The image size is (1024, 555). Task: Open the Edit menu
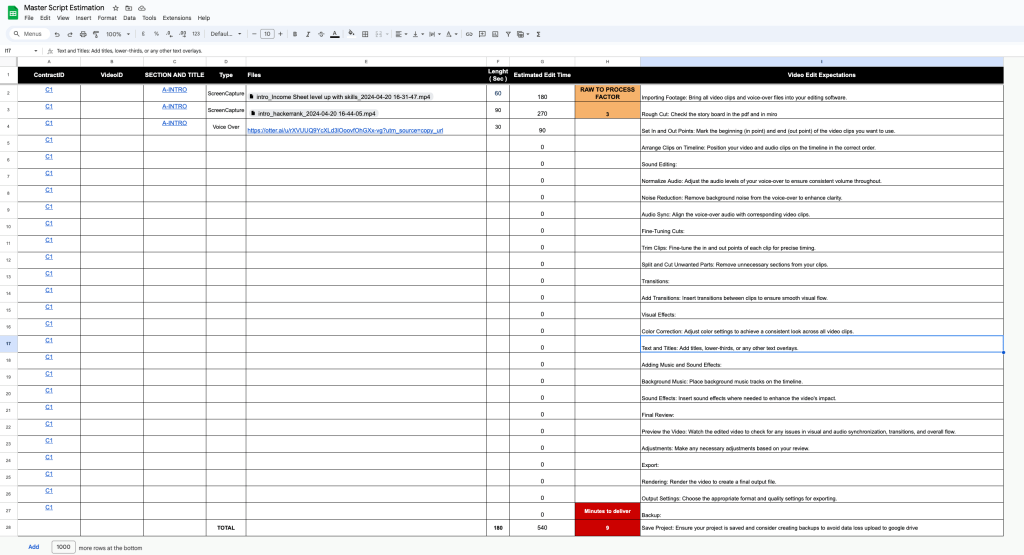coord(45,18)
